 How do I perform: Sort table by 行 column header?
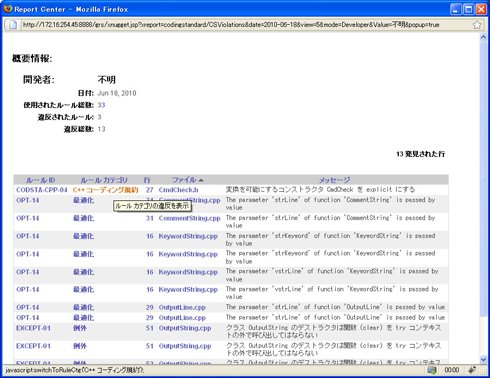coord(147,180)
